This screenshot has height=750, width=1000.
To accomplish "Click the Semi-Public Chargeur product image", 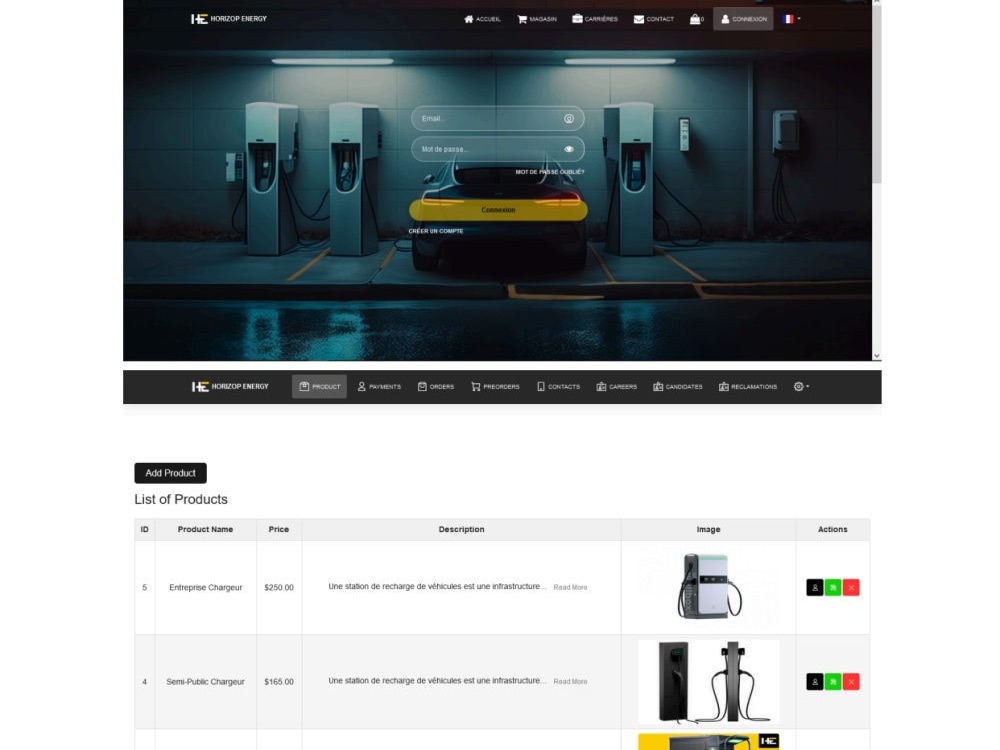I will click(x=709, y=682).
